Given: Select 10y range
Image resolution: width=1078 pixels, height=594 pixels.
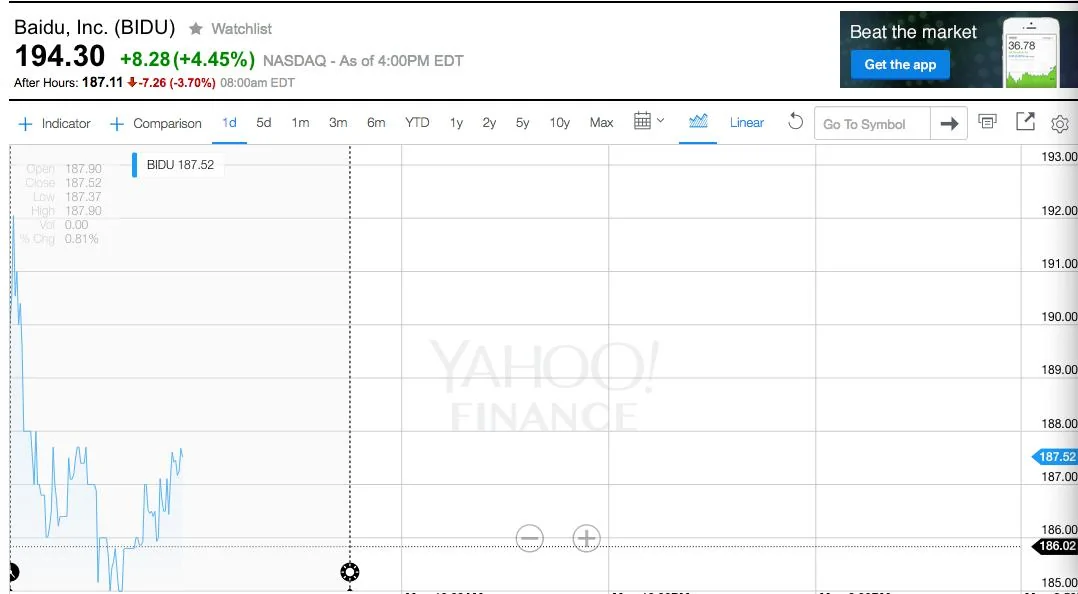Looking at the screenshot, I should point(560,123).
